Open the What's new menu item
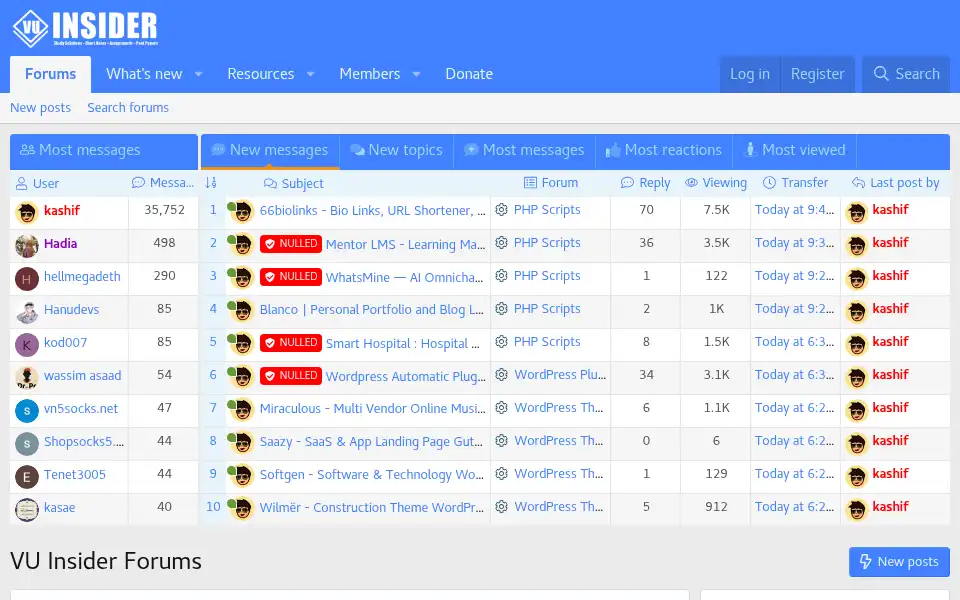This screenshot has width=960, height=600. click(x=144, y=74)
